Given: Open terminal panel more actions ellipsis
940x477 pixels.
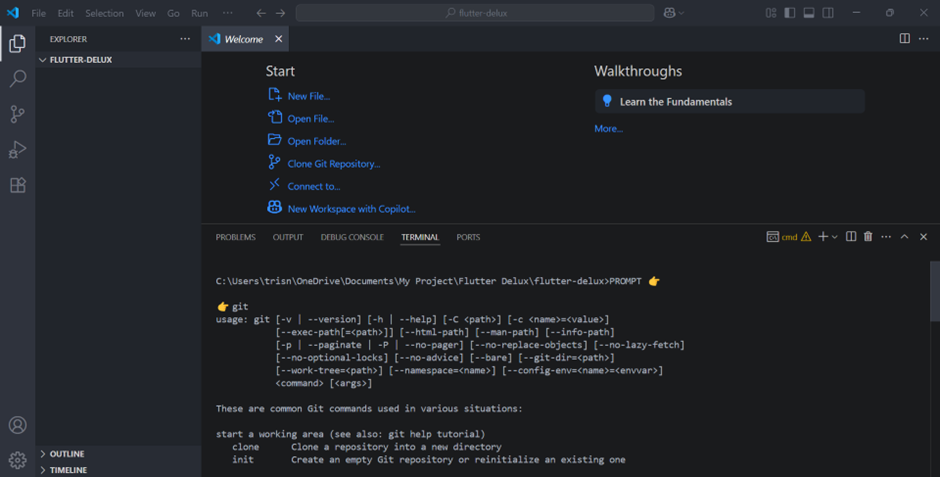Looking at the screenshot, I should click(886, 237).
